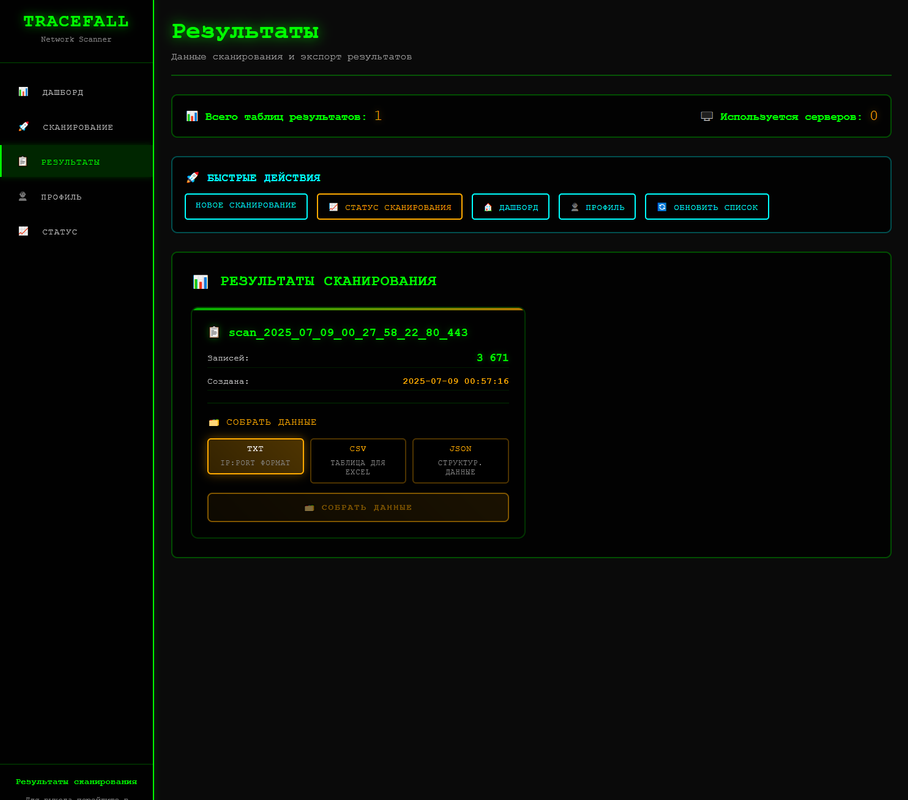Click the refresh icon in Обновить список button
The height and width of the screenshot is (800, 908).
coord(662,207)
